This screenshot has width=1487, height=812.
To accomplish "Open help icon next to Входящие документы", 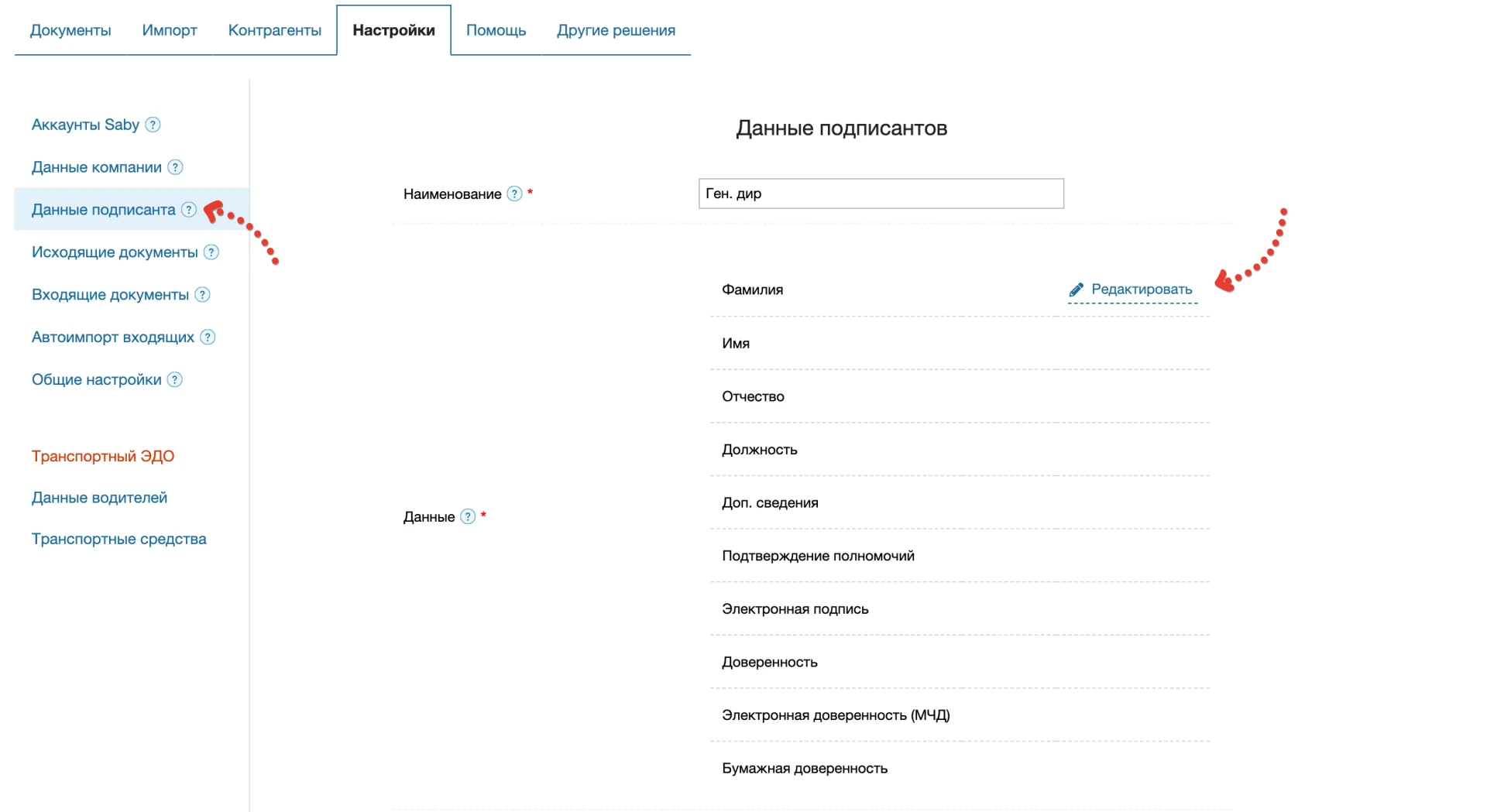I will tap(203, 295).
